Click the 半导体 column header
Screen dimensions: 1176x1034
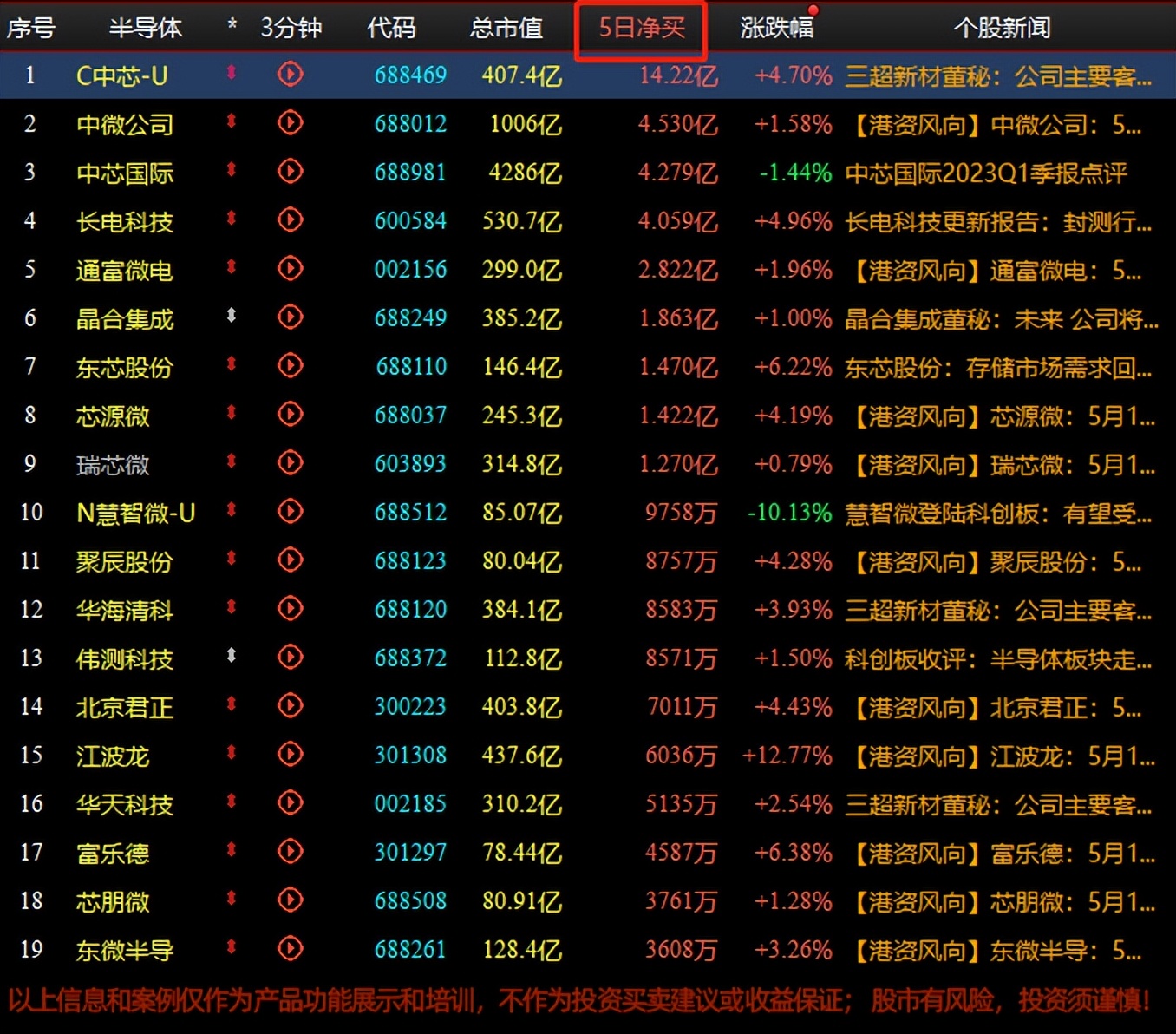(x=146, y=28)
